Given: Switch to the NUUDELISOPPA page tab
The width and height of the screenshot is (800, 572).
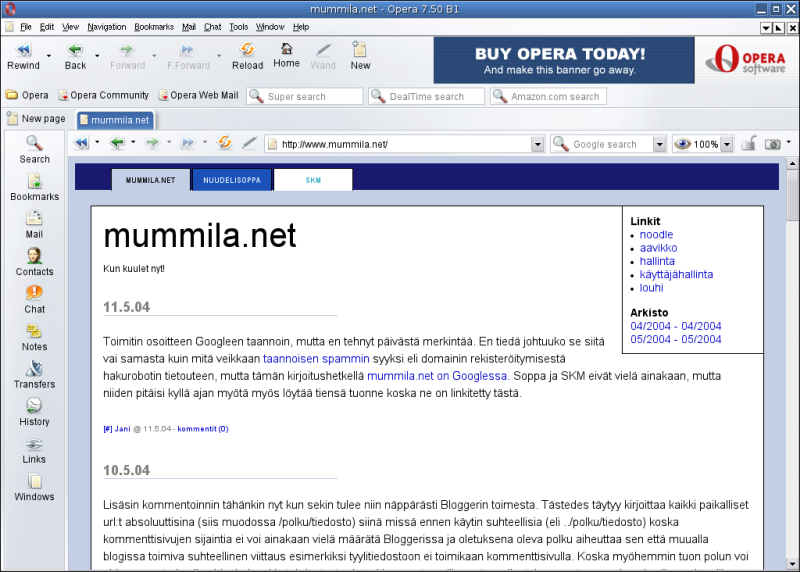Looking at the screenshot, I should [232, 180].
